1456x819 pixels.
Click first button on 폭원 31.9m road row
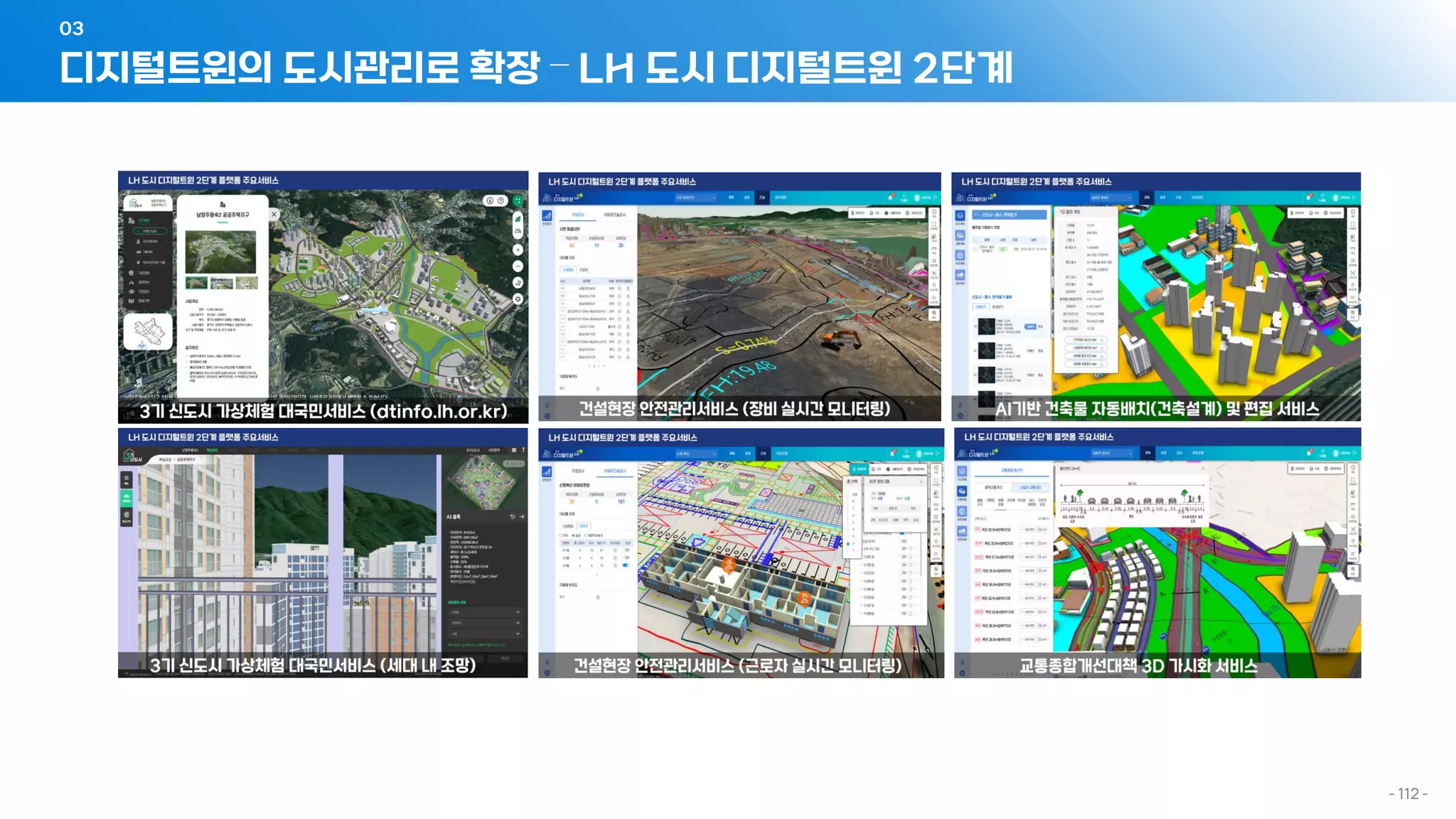tap(1027, 557)
